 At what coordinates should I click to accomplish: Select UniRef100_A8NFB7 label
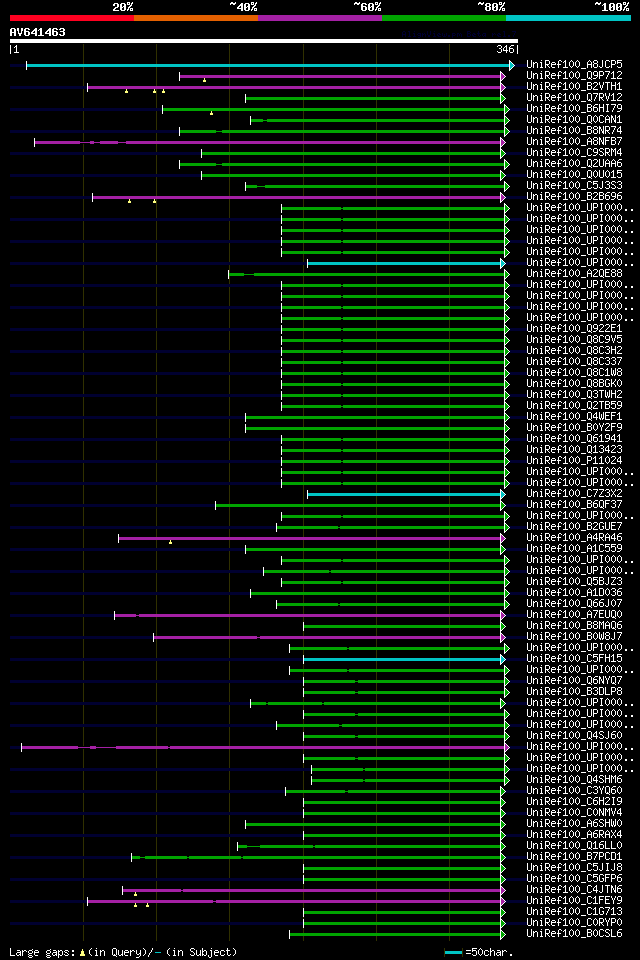pyautogui.click(x=574, y=141)
